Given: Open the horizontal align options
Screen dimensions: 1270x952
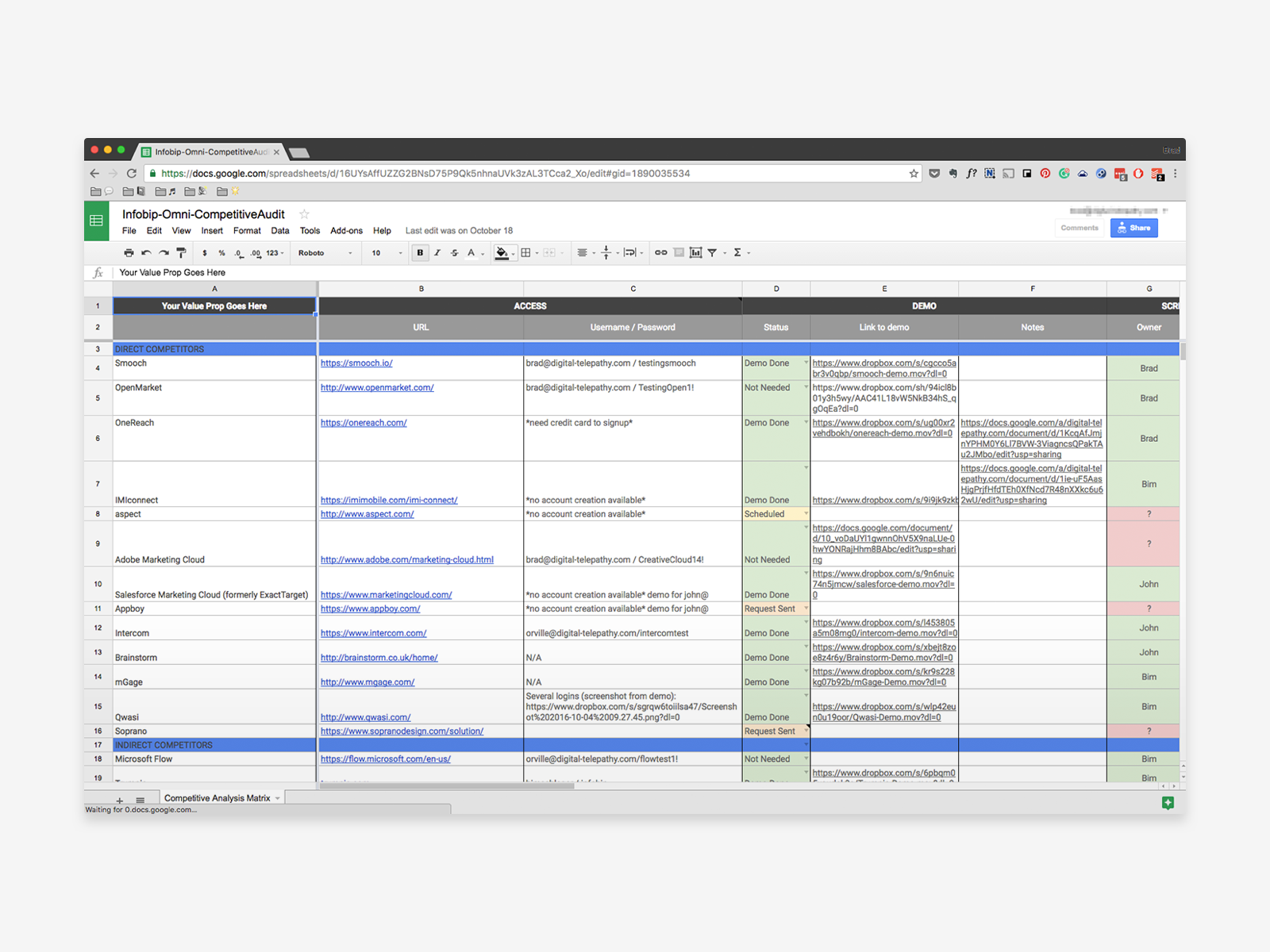Looking at the screenshot, I should click(x=586, y=253).
